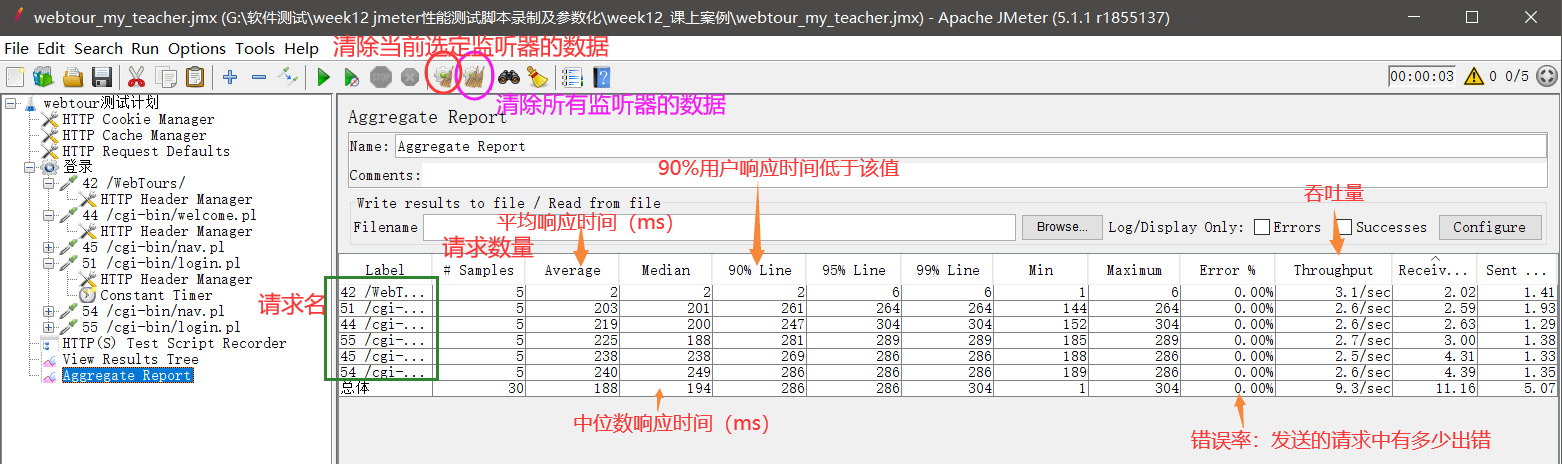This screenshot has height=464, width=1562.
Task: Click the yellow warning triangle icon
Action: (x=1474, y=76)
